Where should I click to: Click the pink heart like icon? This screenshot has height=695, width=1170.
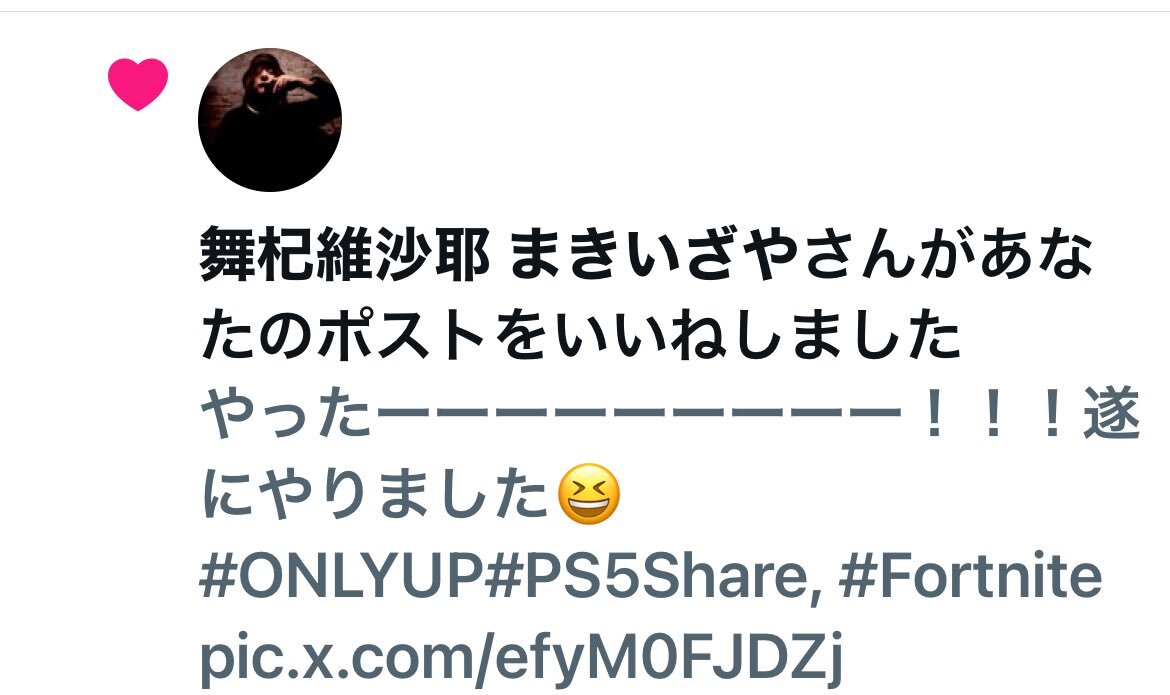(138, 84)
